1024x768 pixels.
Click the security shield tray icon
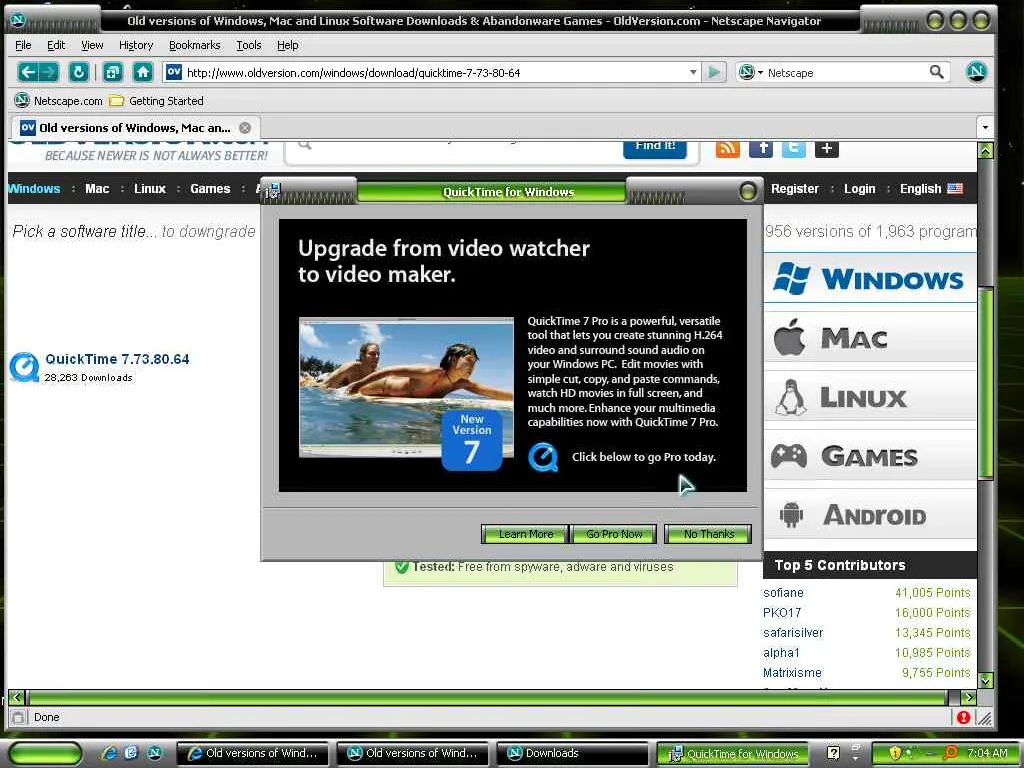[895, 753]
